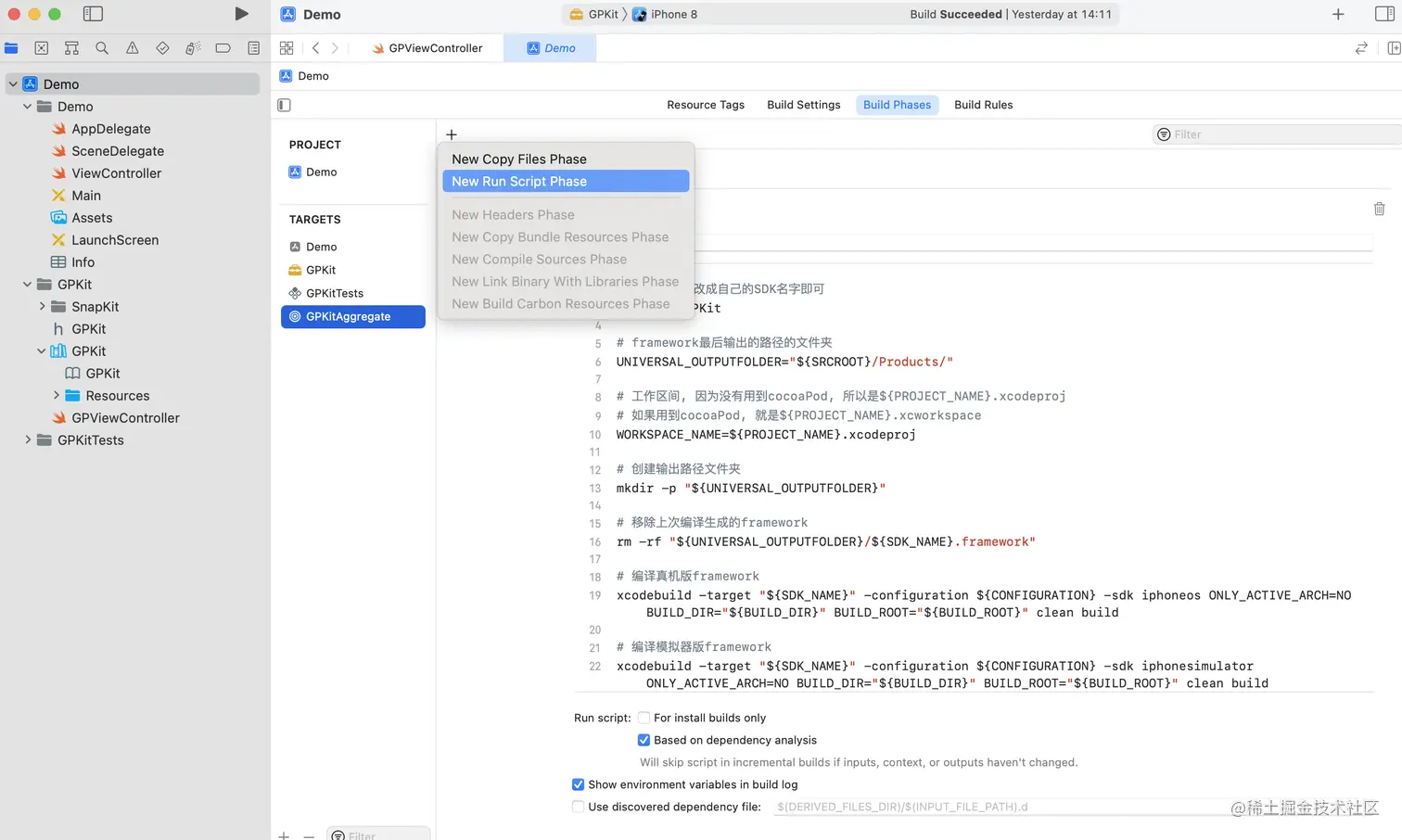Click the Build Succeeded status text
Screen dimensions: 1402x840
coord(956,14)
